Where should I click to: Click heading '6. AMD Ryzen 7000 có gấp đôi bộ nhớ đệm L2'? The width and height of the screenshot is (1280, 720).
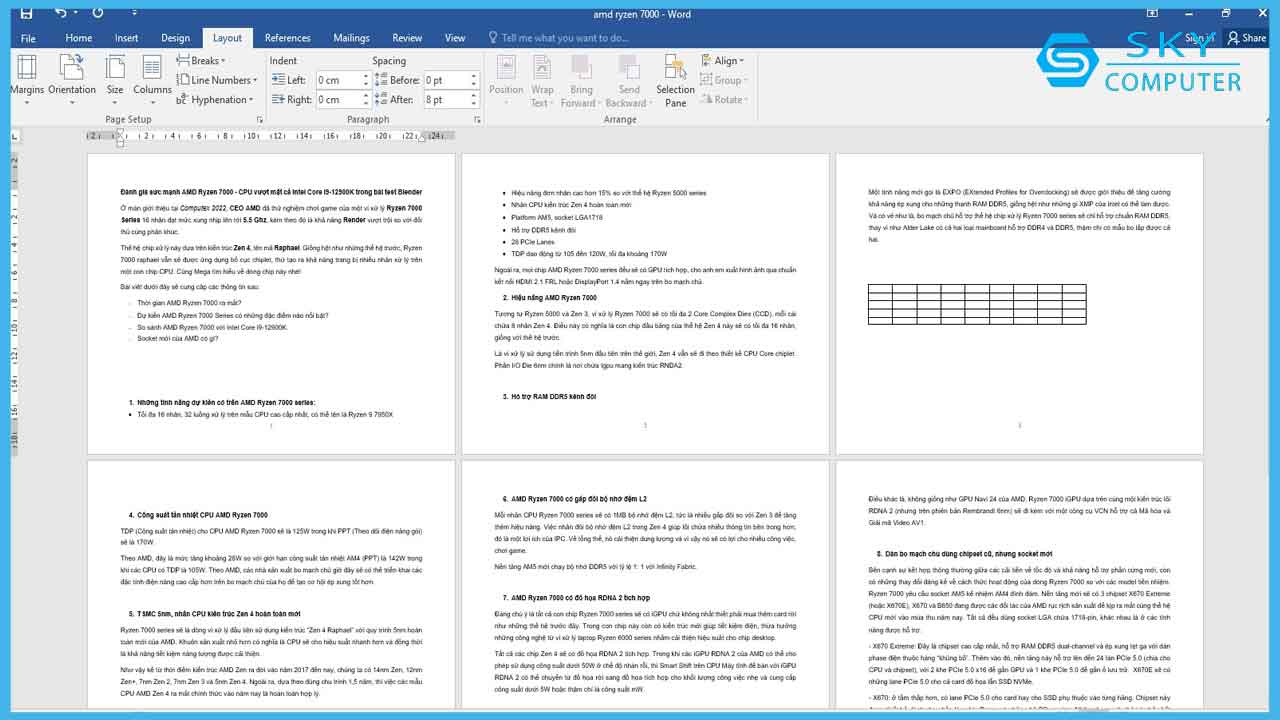click(x=574, y=498)
